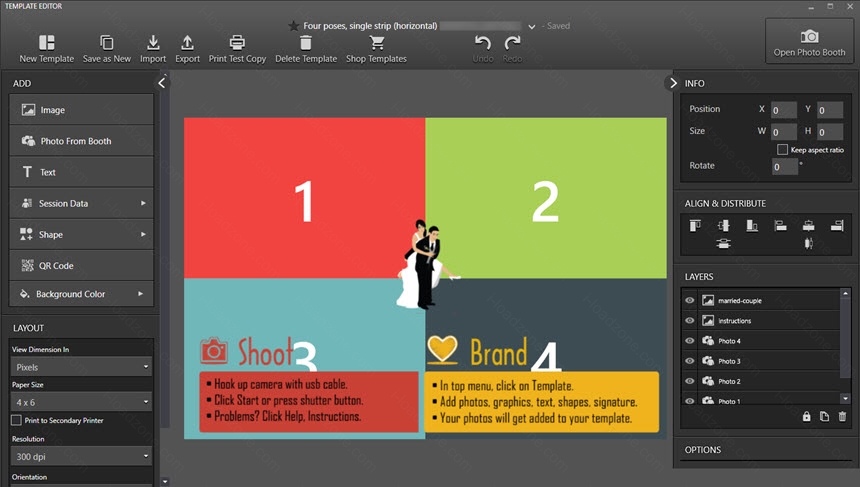Click the Rotate input field
Image resolution: width=860 pixels, height=487 pixels.
[784, 167]
